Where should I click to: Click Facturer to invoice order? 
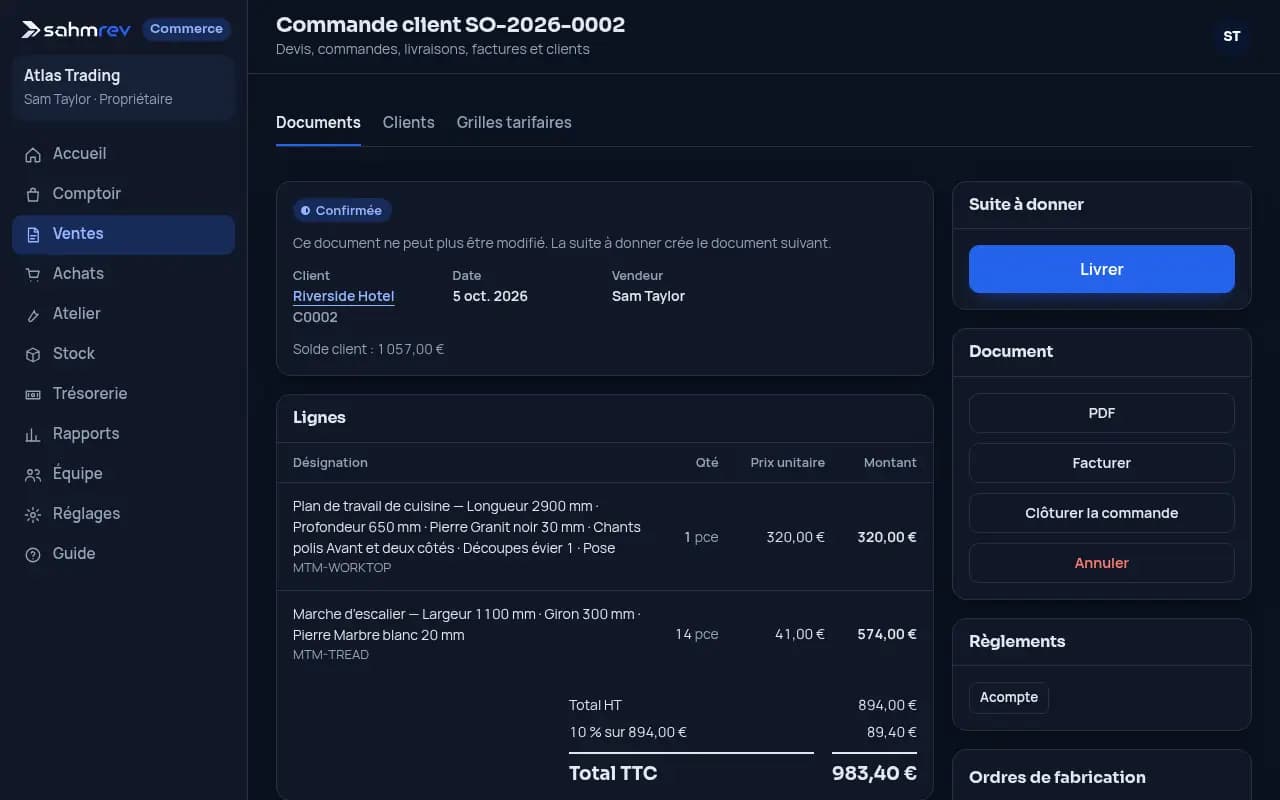coord(1102,463)
